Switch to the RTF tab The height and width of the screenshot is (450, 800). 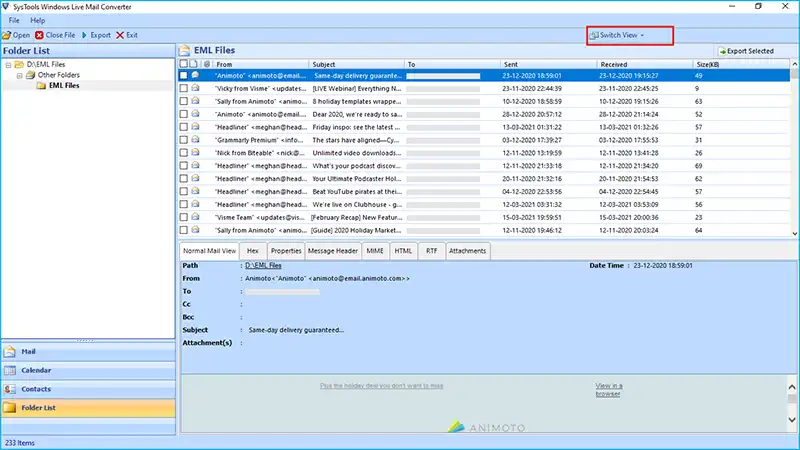tap(432, 251)
